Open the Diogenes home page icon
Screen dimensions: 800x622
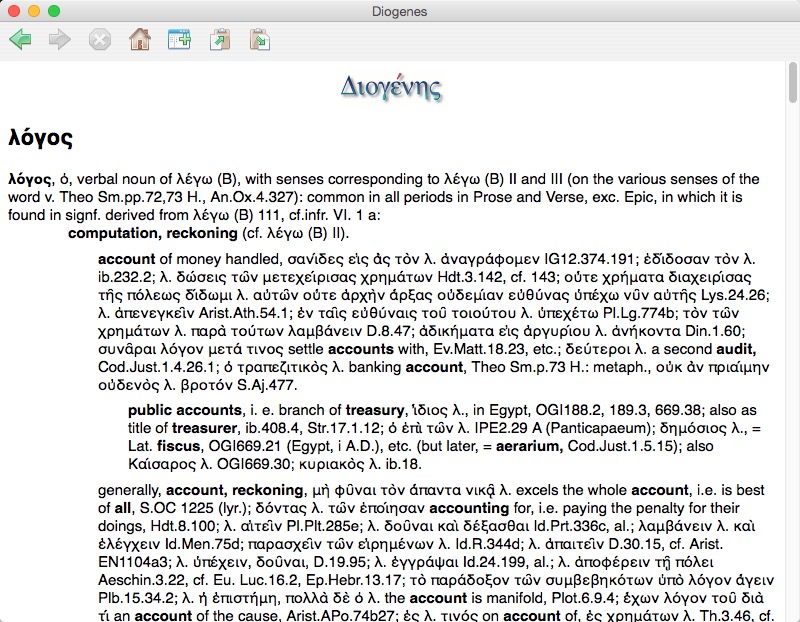[x=140, y=40]
